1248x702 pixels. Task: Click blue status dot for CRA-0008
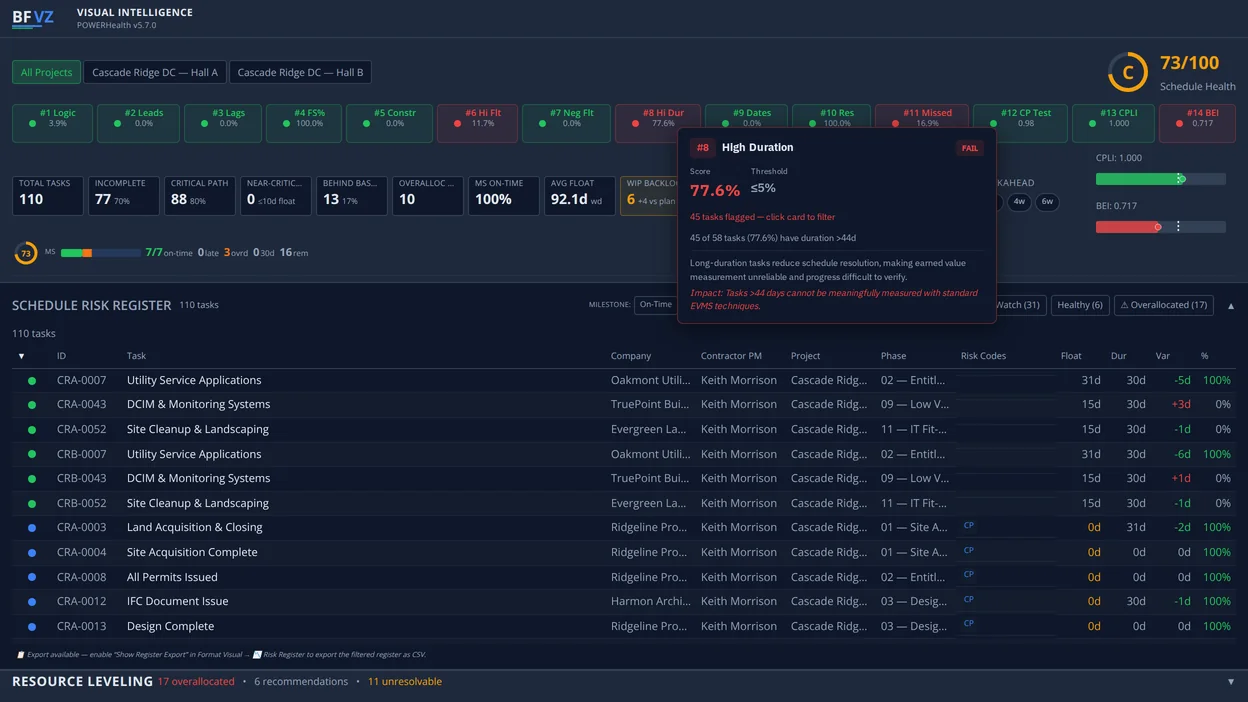coord(32,578)
